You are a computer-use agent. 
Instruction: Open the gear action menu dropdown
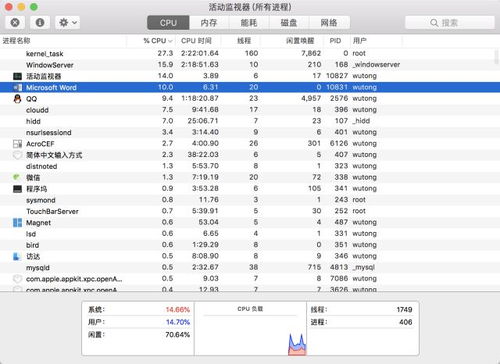[68, 23]
